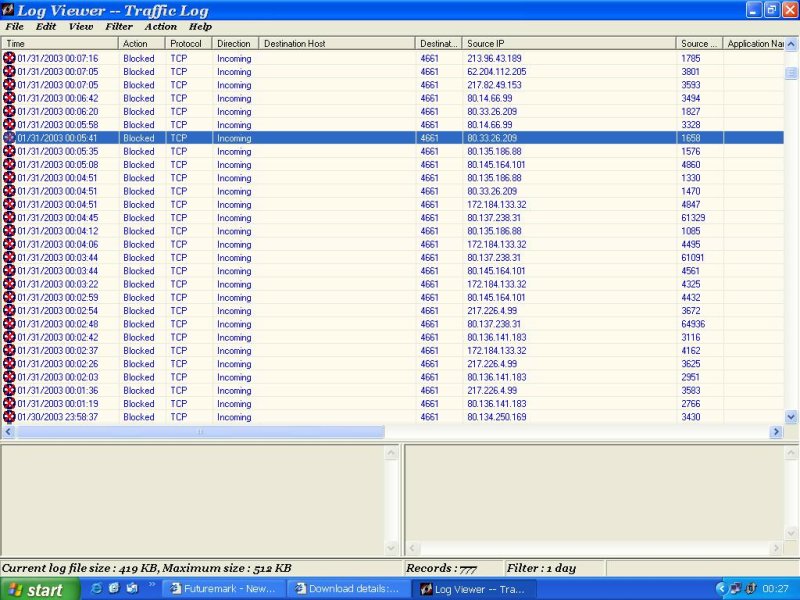The height and width of the screenshot is (600, 800).
Task: Click the horizontal scrollbar thumb of log list
Action: (x=200, y=432)
